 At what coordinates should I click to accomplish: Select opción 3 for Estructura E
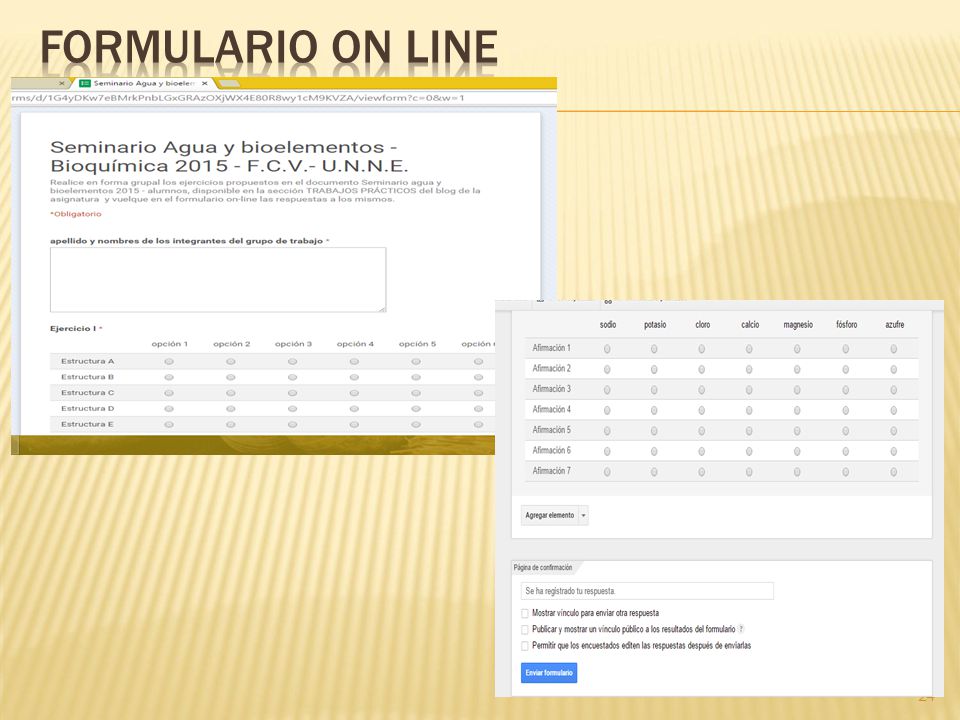(293, 424)
